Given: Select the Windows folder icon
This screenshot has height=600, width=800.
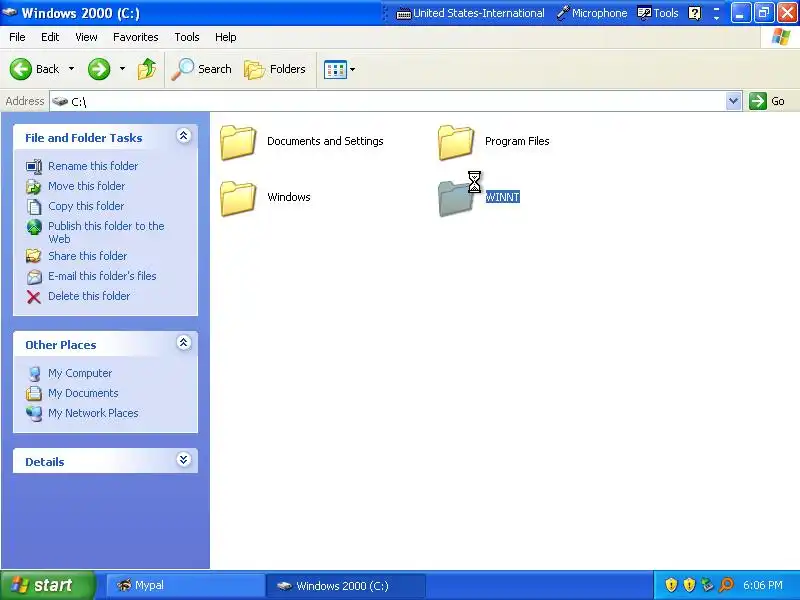Looking at the screenshot, I should 238,198.
